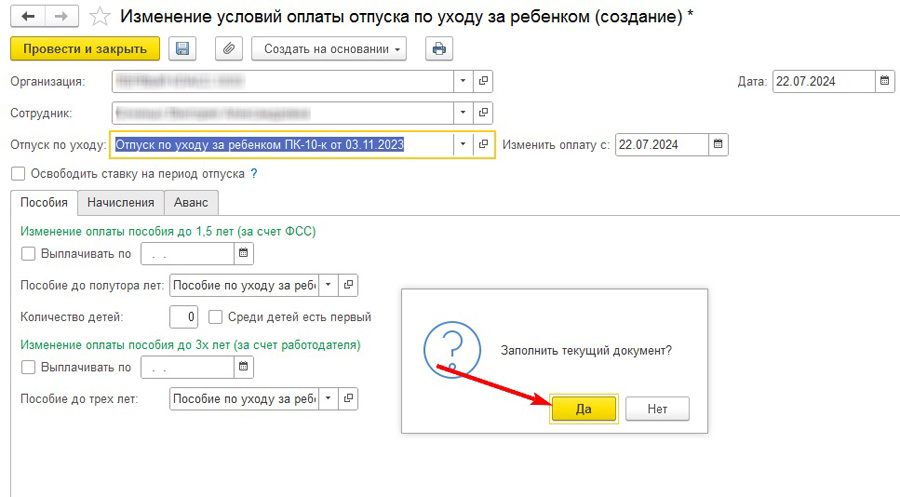
Task: Switch to the Начисления tab
Action: click(x=121, y=203)
